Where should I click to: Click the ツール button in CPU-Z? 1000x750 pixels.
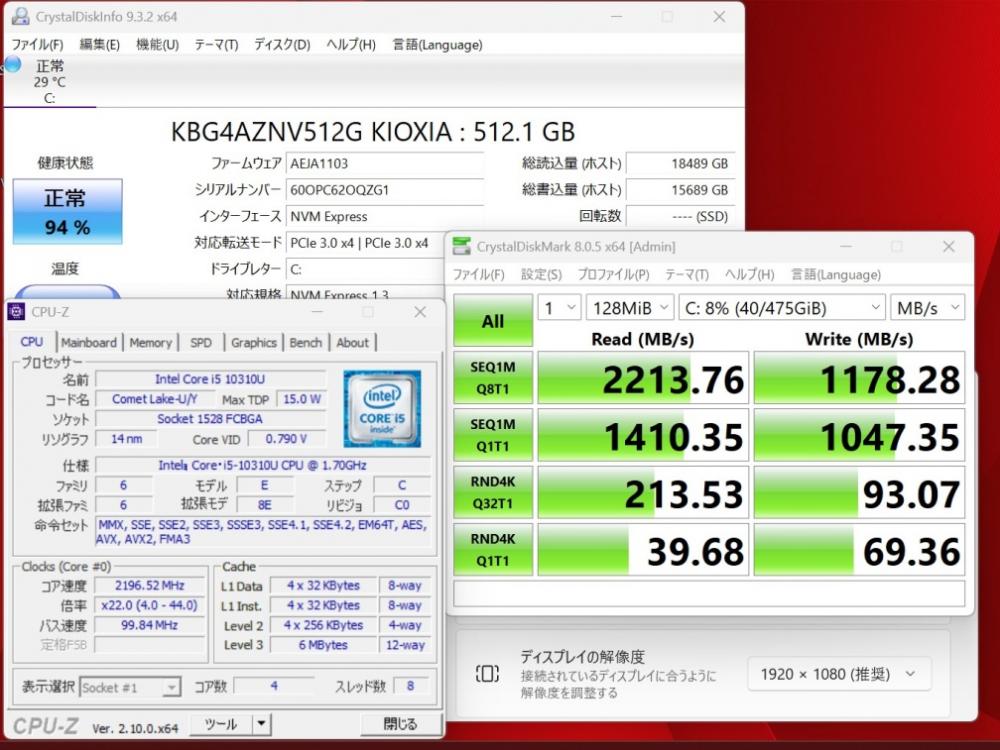(x=221, y=724)
